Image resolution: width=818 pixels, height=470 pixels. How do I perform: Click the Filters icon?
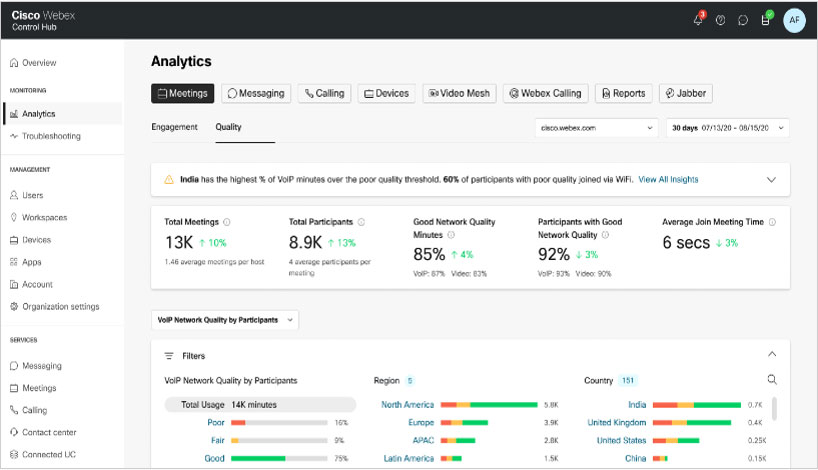(169, 355)
